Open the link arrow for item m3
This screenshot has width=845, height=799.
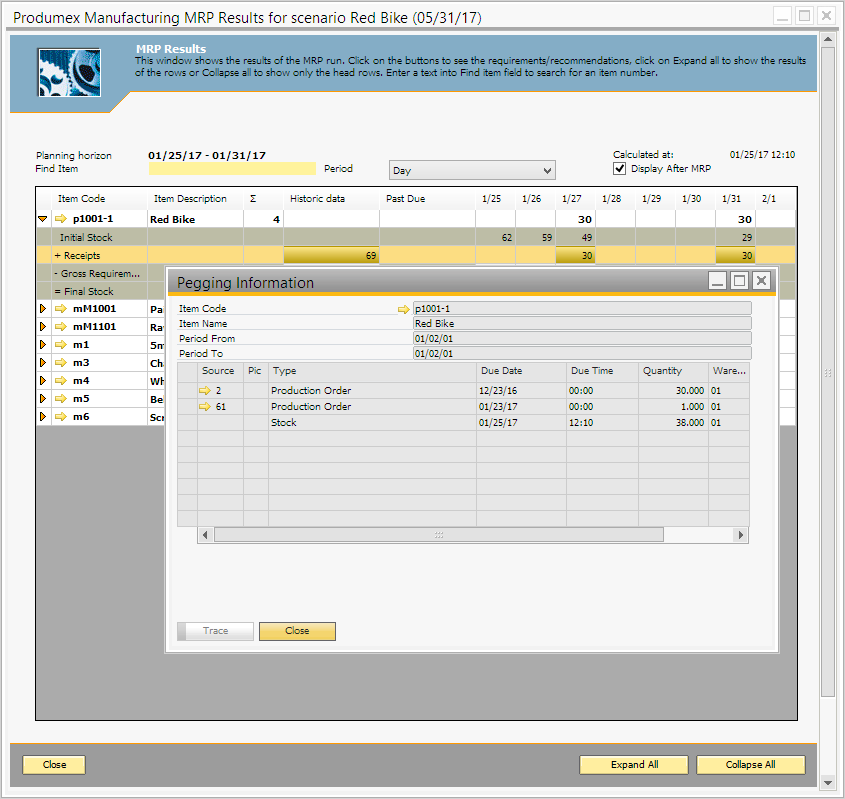[61, 363]
